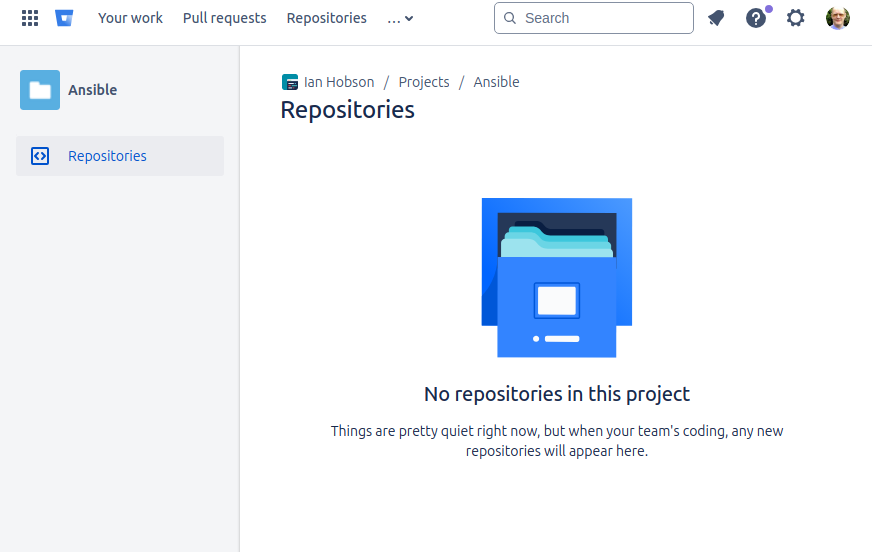
Task: Select Repositories in the sidebar
Action: [120, 156]
